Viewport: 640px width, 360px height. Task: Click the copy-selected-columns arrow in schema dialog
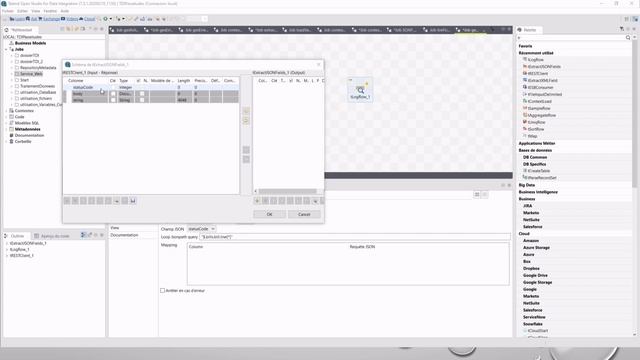point(246,111)
